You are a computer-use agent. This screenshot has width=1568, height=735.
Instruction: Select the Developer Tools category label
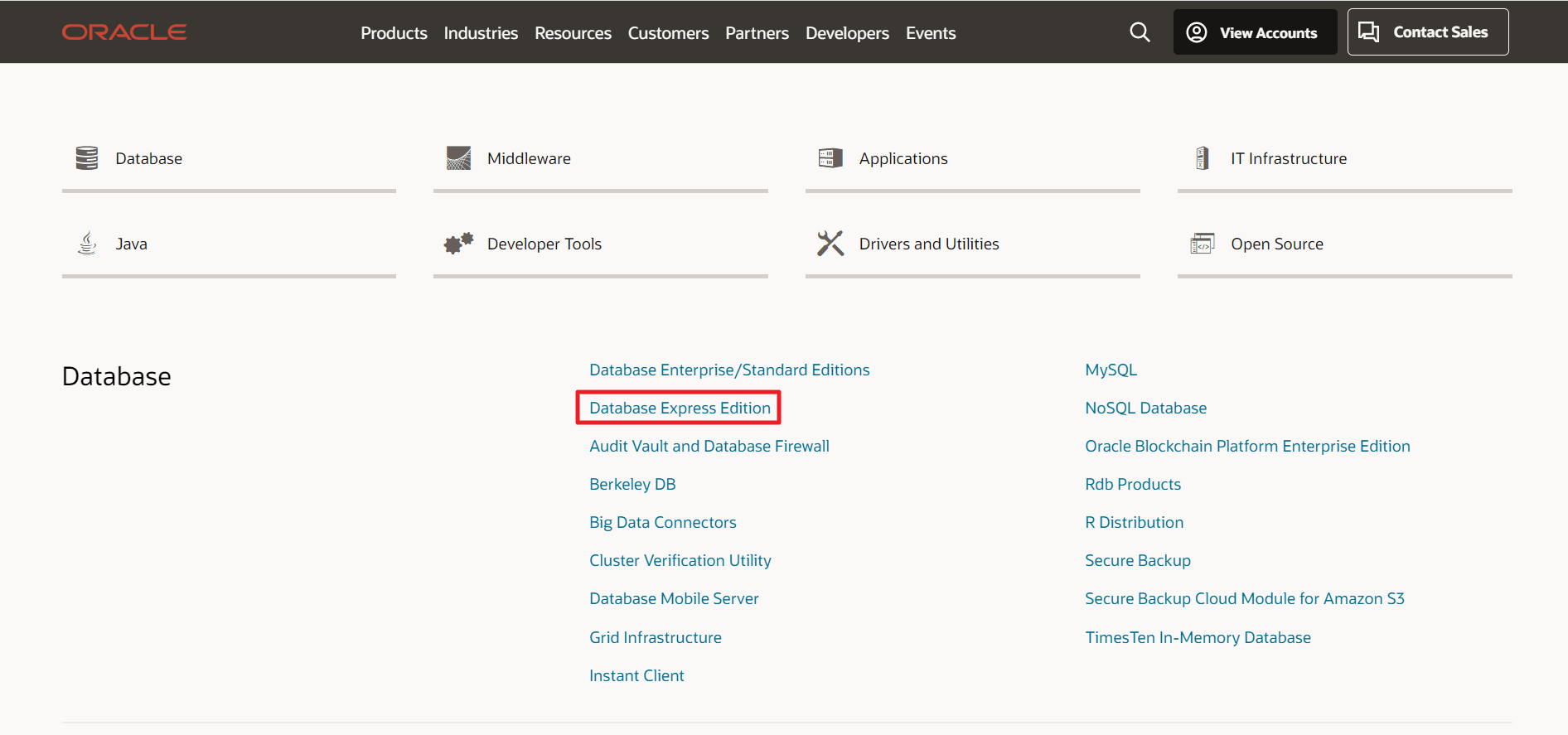point(544,244)
